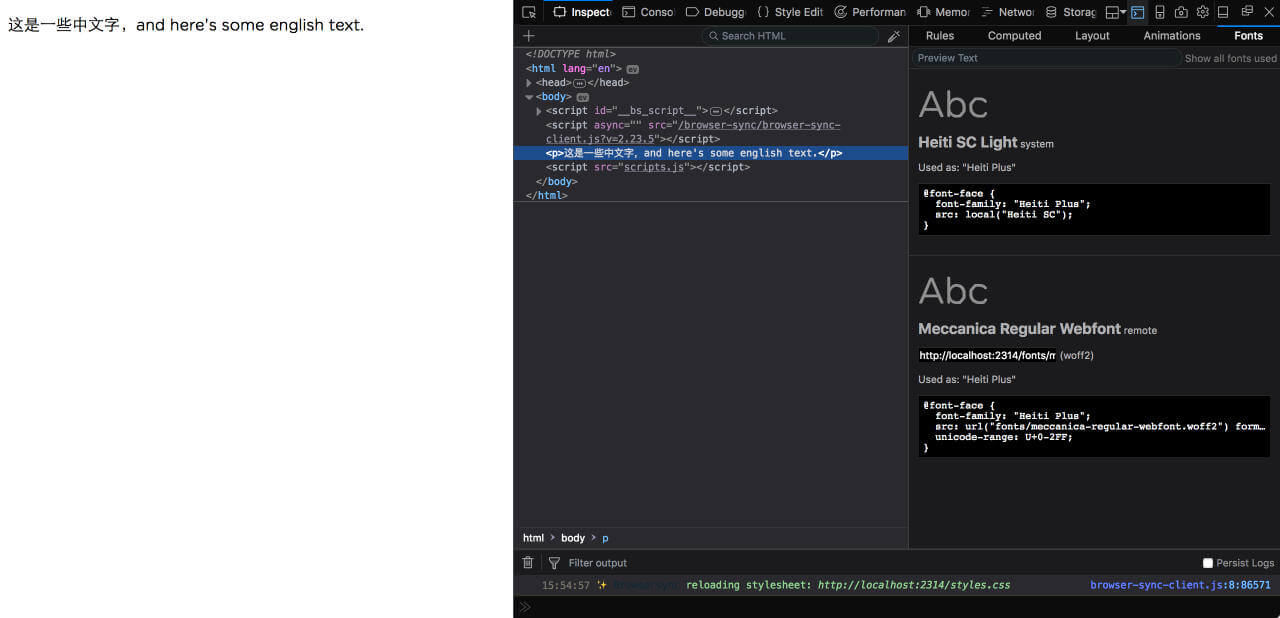Enable Responsive Design Mode
Viewport: 1280px width, 618px height.
coord(1159,12)
